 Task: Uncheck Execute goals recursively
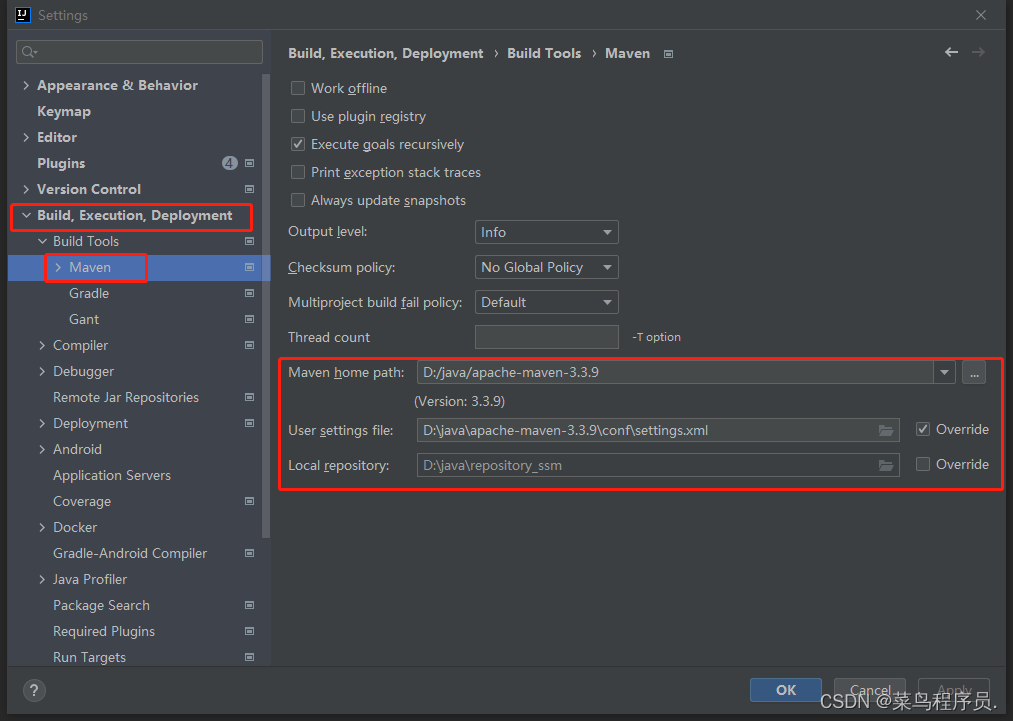(298, 144)
